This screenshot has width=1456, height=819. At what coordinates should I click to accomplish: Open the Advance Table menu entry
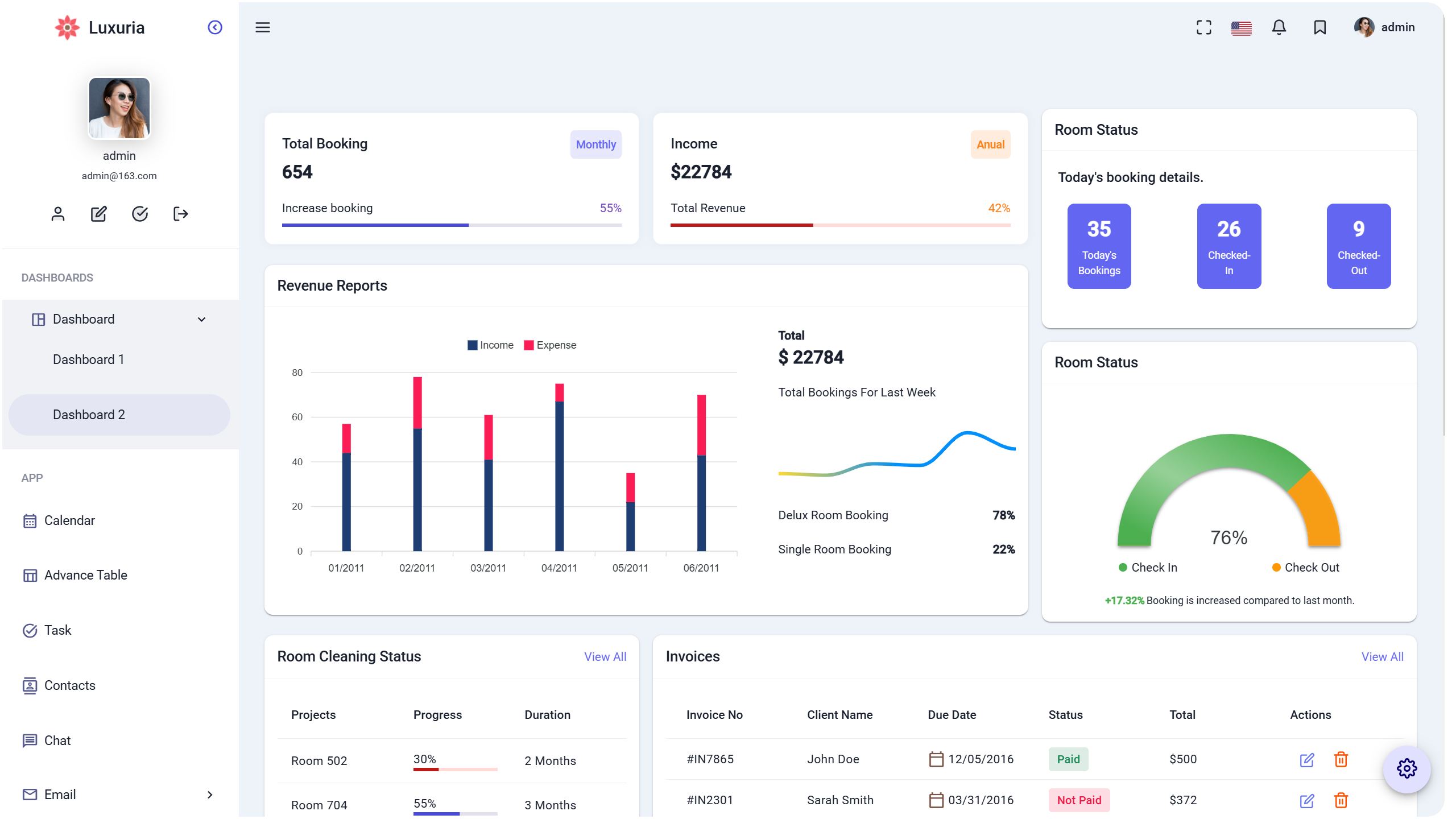point(85,575)
